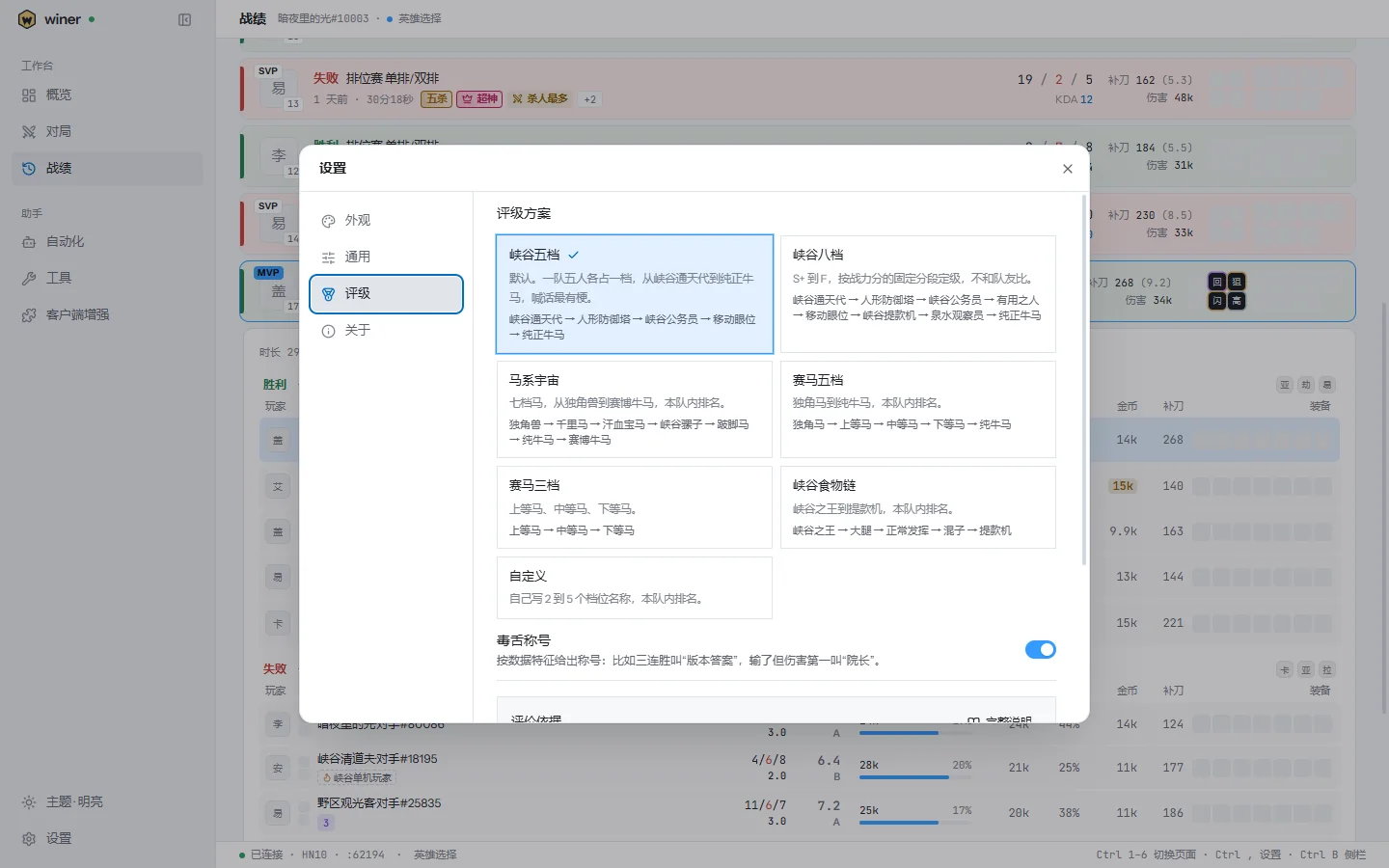Click the 回 spell icon in MVP row
The height and width of the screenshot is (868, 1389).
[x=1217, y=282]
